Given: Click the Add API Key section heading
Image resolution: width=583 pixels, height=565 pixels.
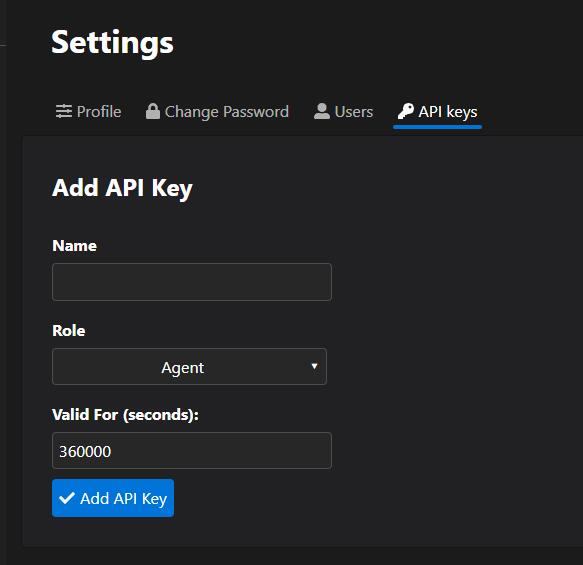Looking at the screenshot, I should (122, 188).
